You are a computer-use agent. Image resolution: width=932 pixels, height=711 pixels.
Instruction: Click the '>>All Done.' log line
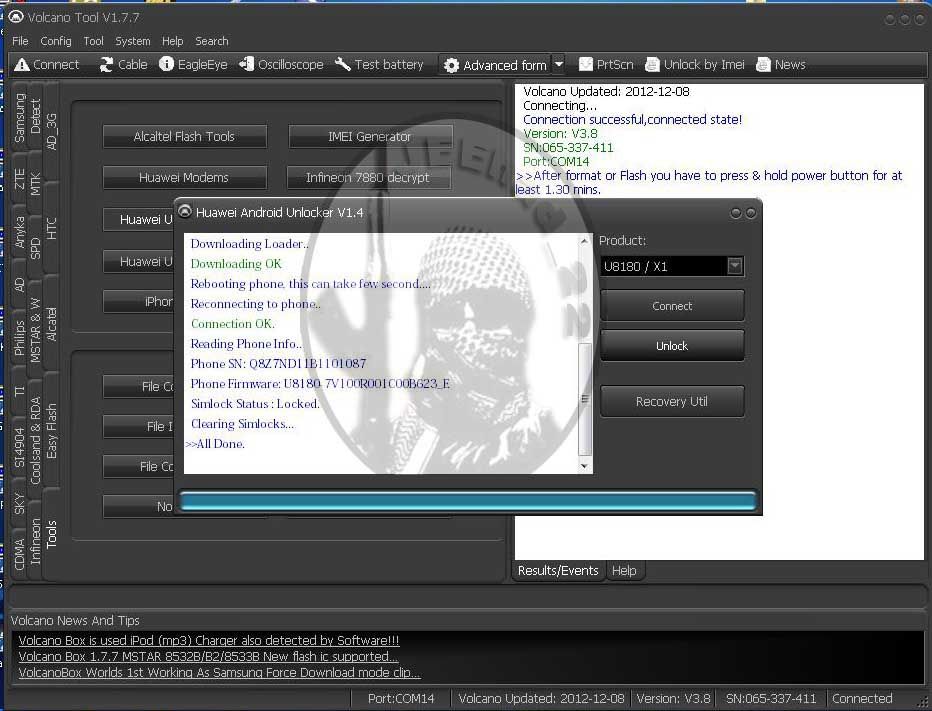[215, 443]
